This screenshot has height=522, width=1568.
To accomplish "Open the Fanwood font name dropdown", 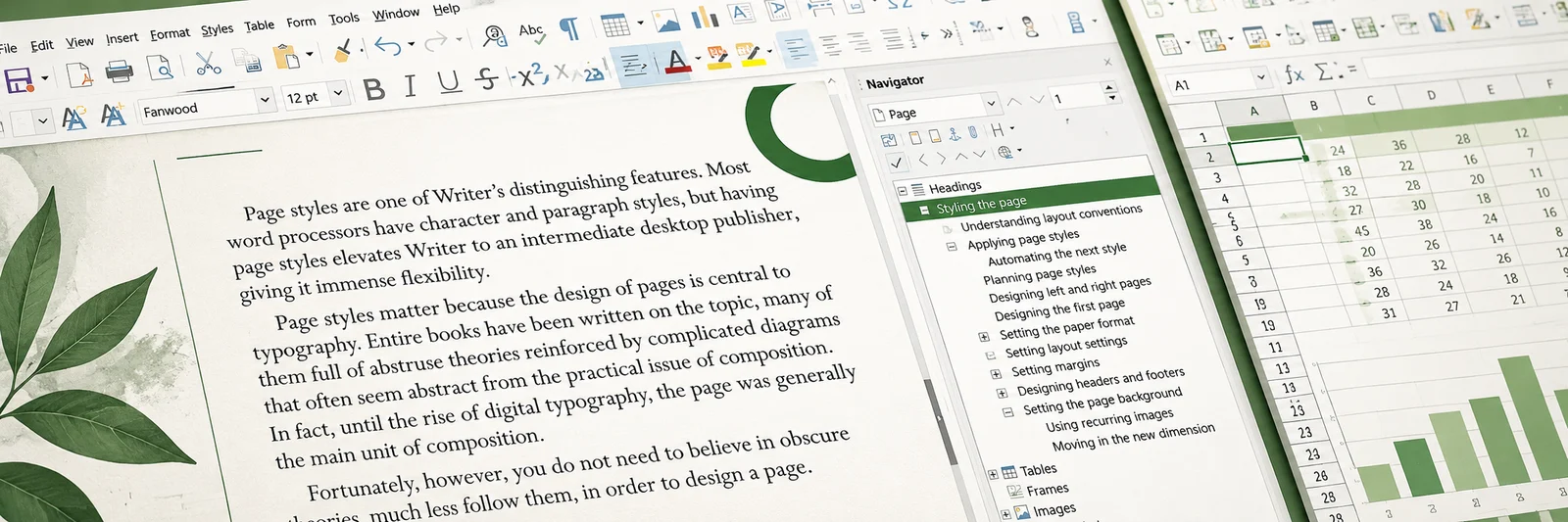I will (x=265, y=100).
